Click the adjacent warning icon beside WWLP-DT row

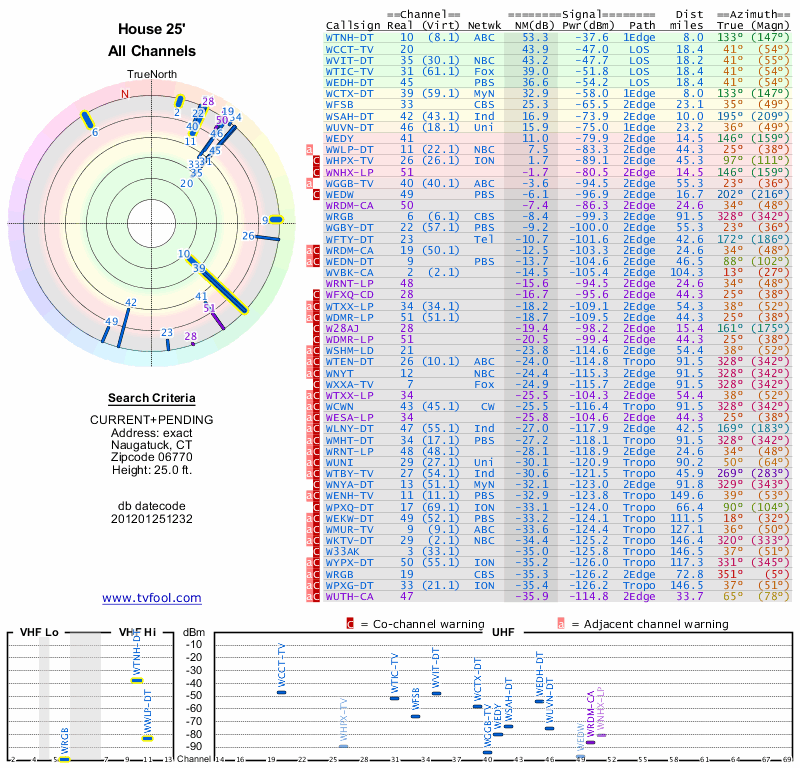pos(309,150)
